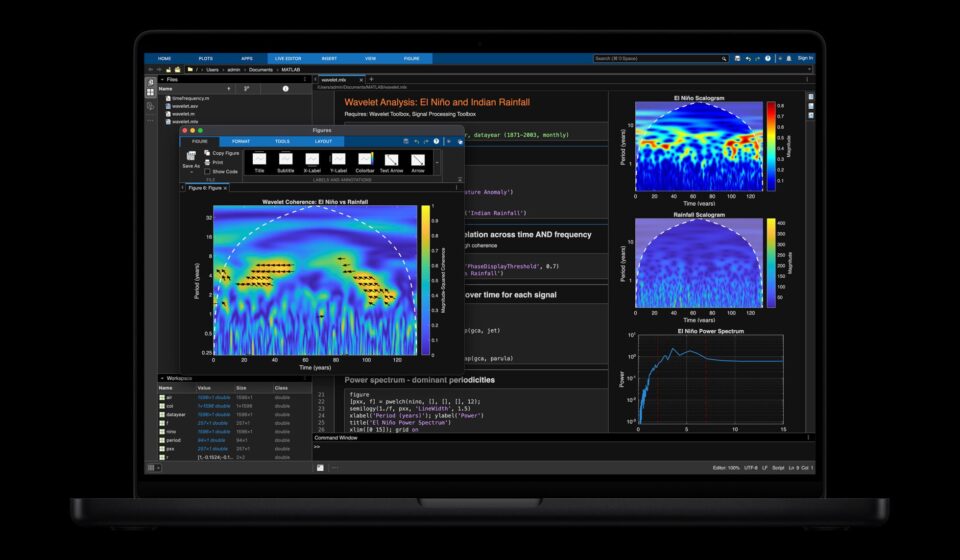Click the Sign In link

click(x=805, y=59)
